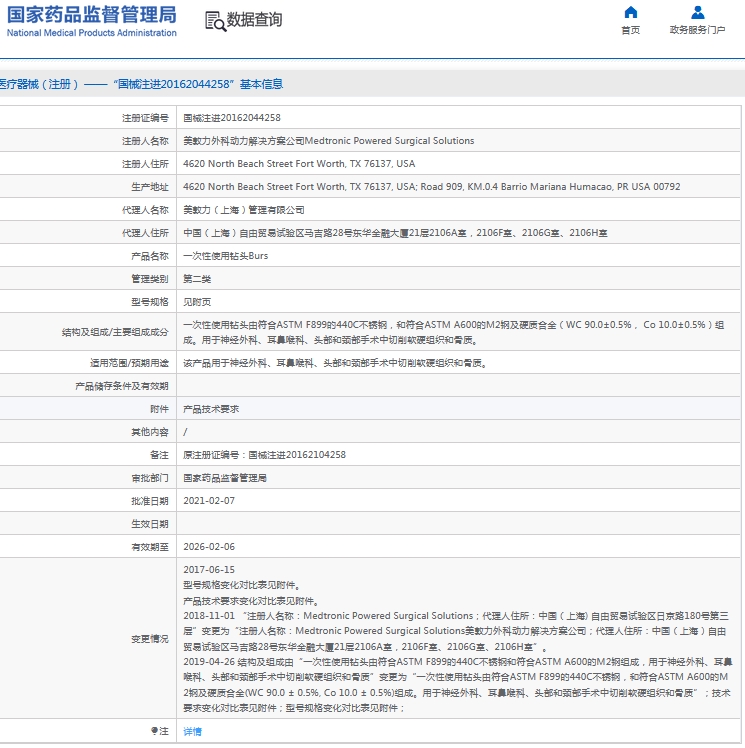Click the remark 原注册证编号：国械注进20162104258
745x748 pixels.
264,455
